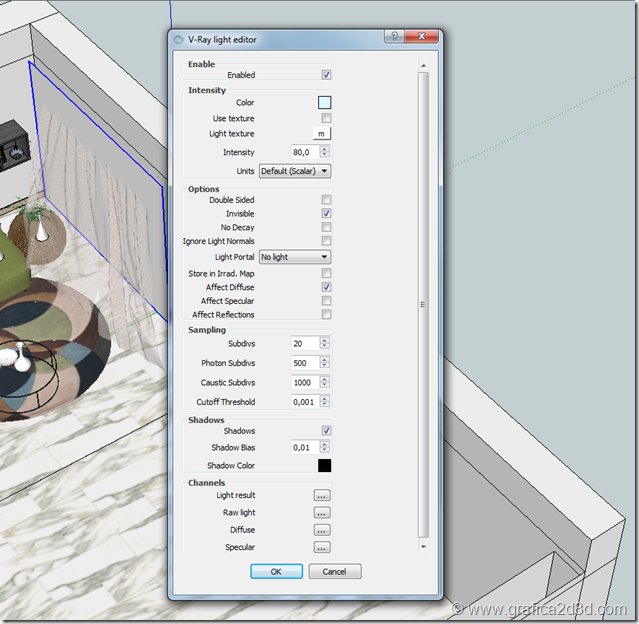Toggle the Invisible option checkbox

pos(326,214)
